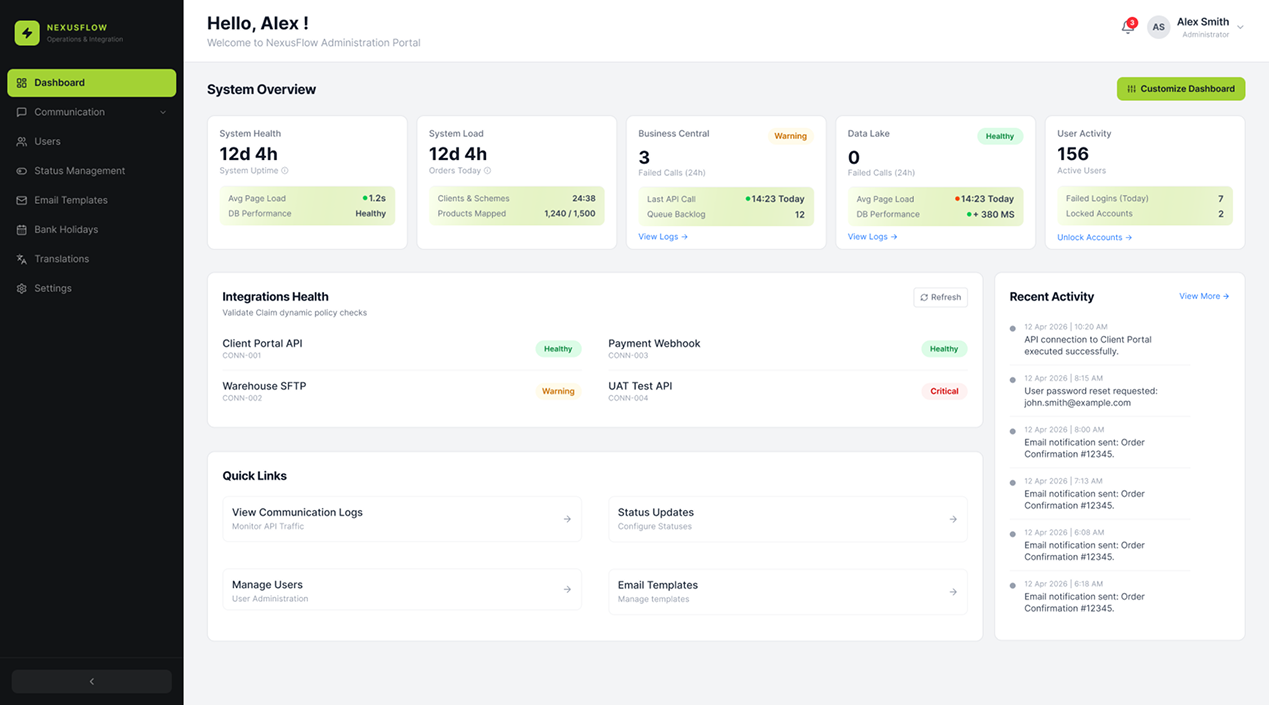Click the arrow on Email Templates quick link
Viewport: 1269px width, 705px height.
tap(953, 592)
